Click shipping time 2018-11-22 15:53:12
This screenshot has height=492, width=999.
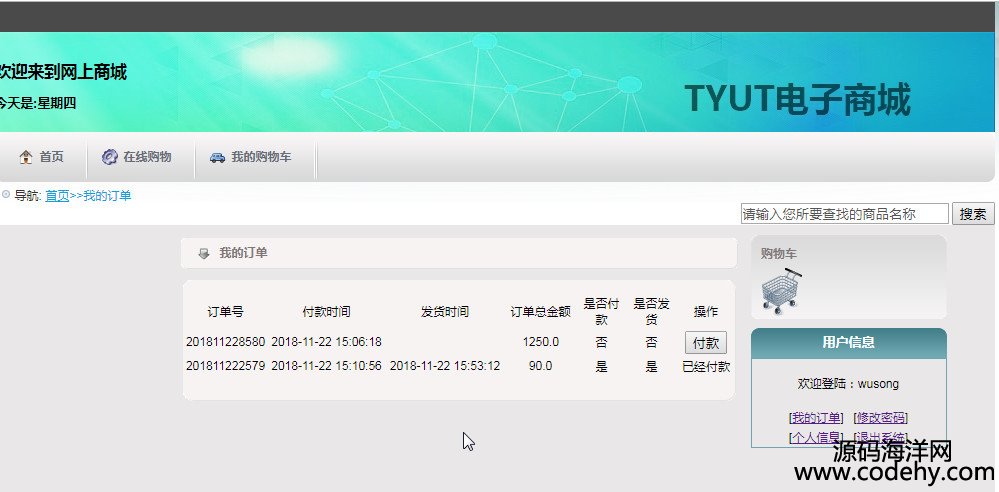pyautogui.click(x=445, y=366)
